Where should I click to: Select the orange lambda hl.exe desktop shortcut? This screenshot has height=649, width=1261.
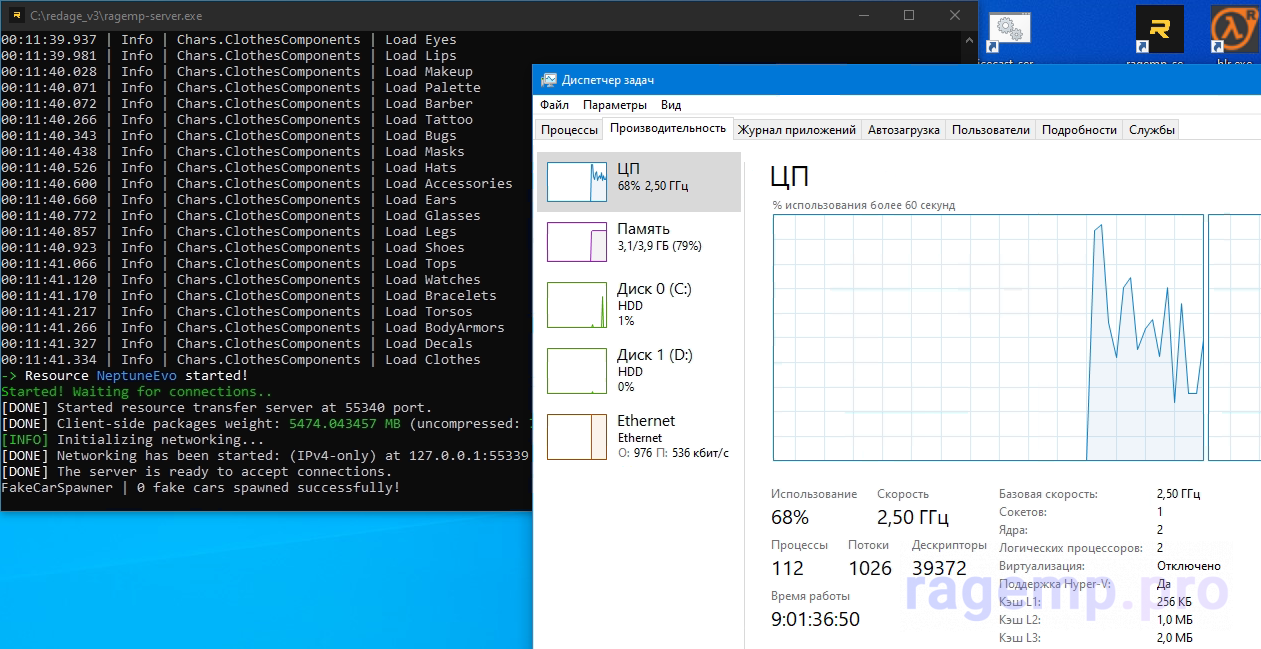(x=1235, y=31)
